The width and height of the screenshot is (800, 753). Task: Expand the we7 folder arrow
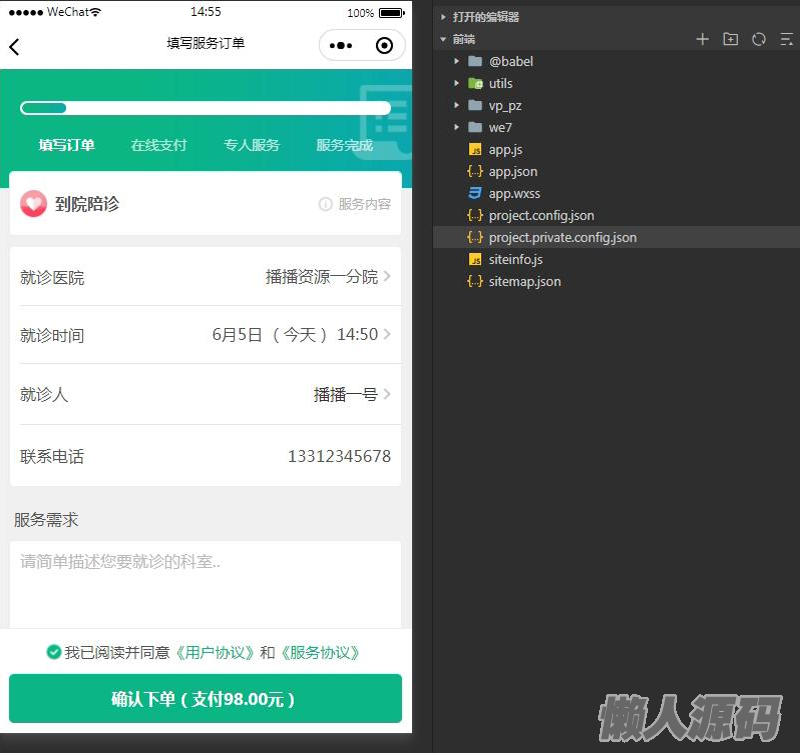tap(457, 127)
